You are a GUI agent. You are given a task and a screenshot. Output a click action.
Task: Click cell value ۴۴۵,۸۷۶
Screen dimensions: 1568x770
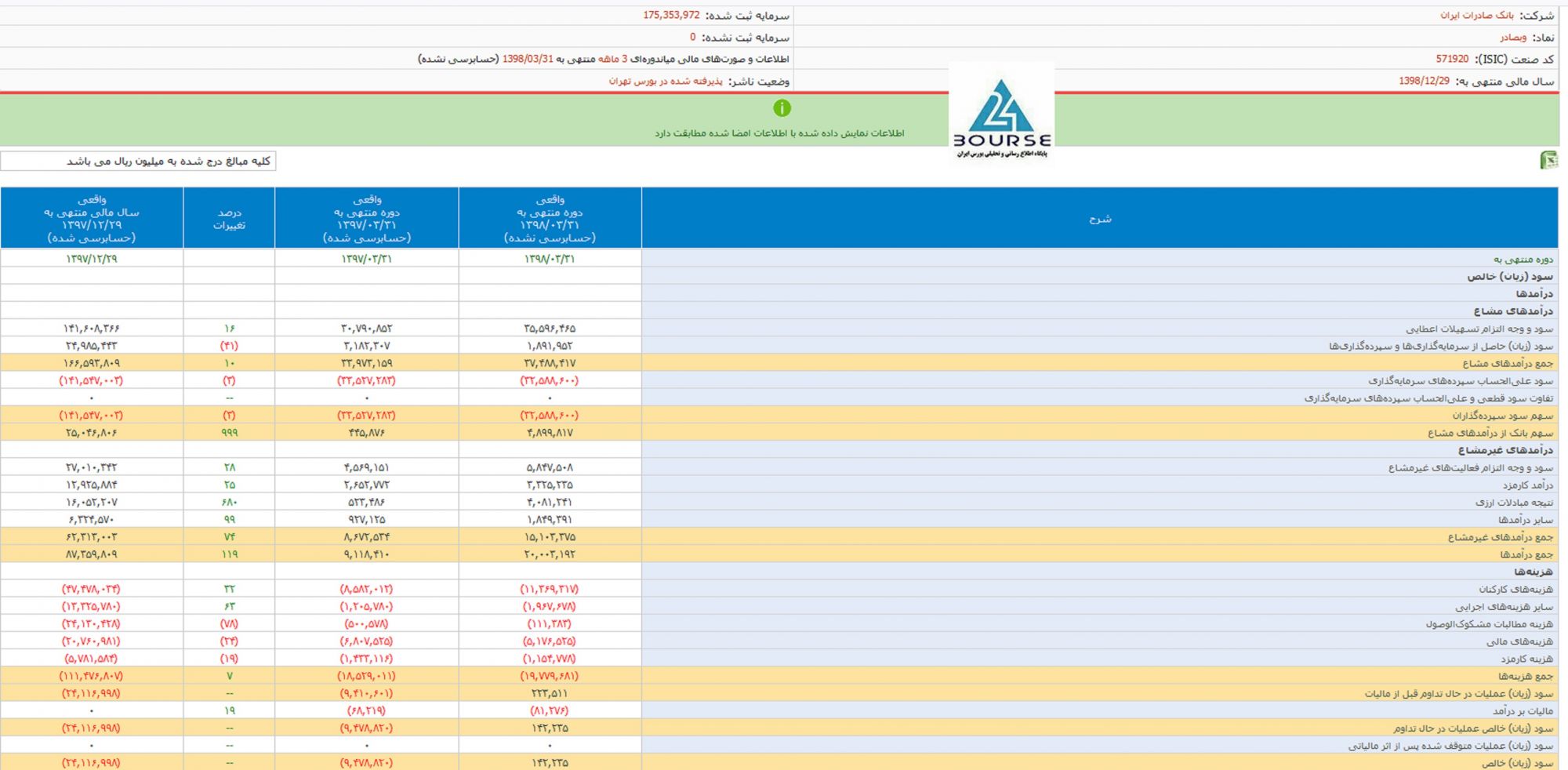click(x=366, y=433)
